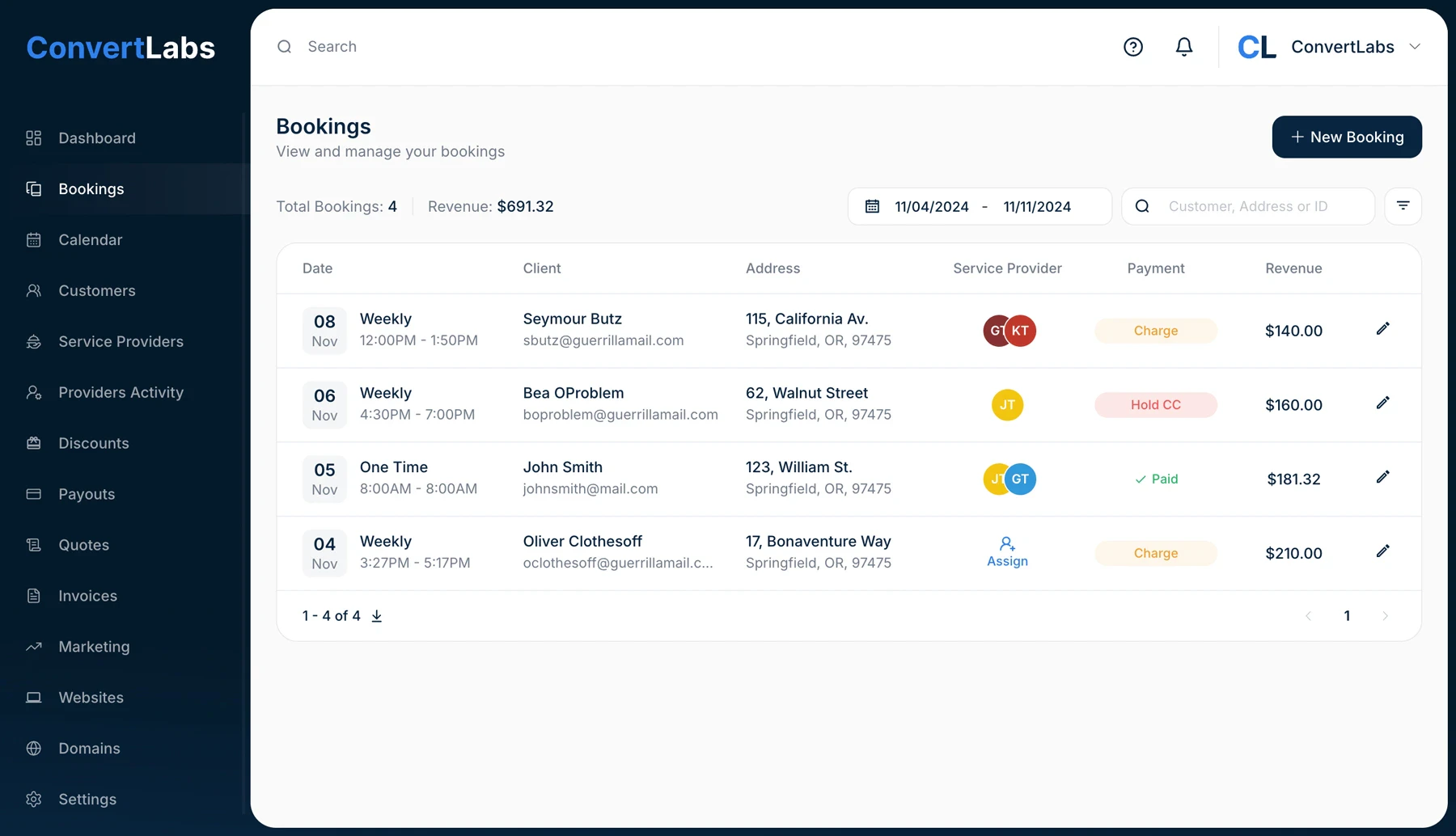The width and height of the screenshot is (1456, 836).
Task: Open the Bookings search icon
Action: pyautogui.click(x=284, y=46)
